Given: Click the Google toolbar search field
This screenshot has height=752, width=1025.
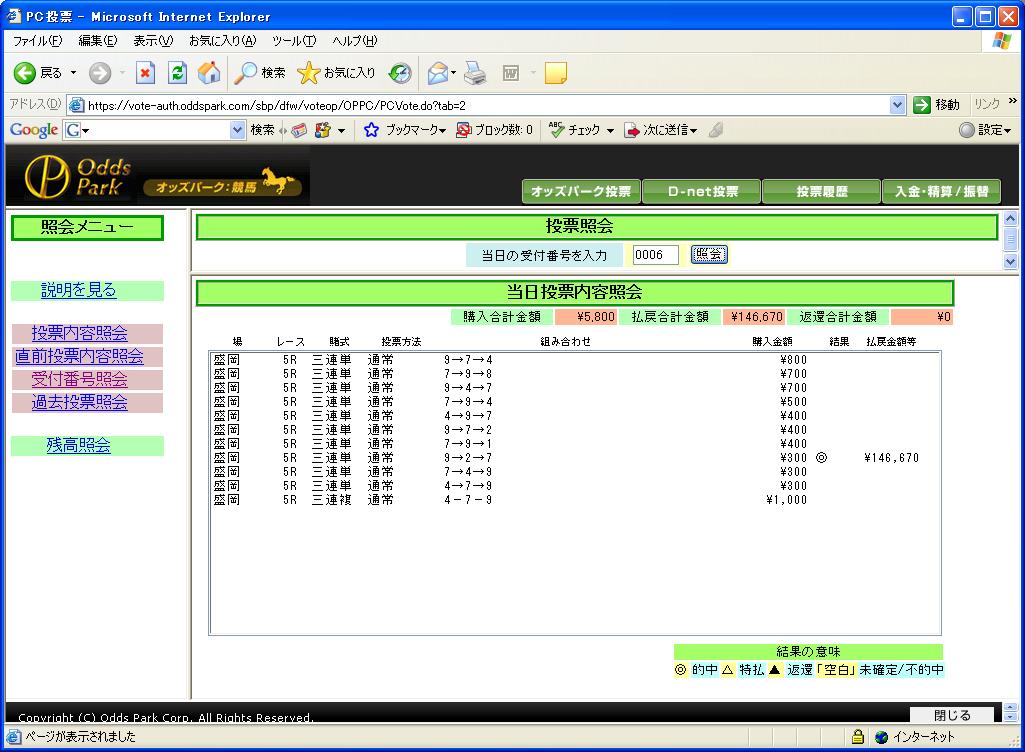Looking at the screenshot, I should tap(154, 130).
